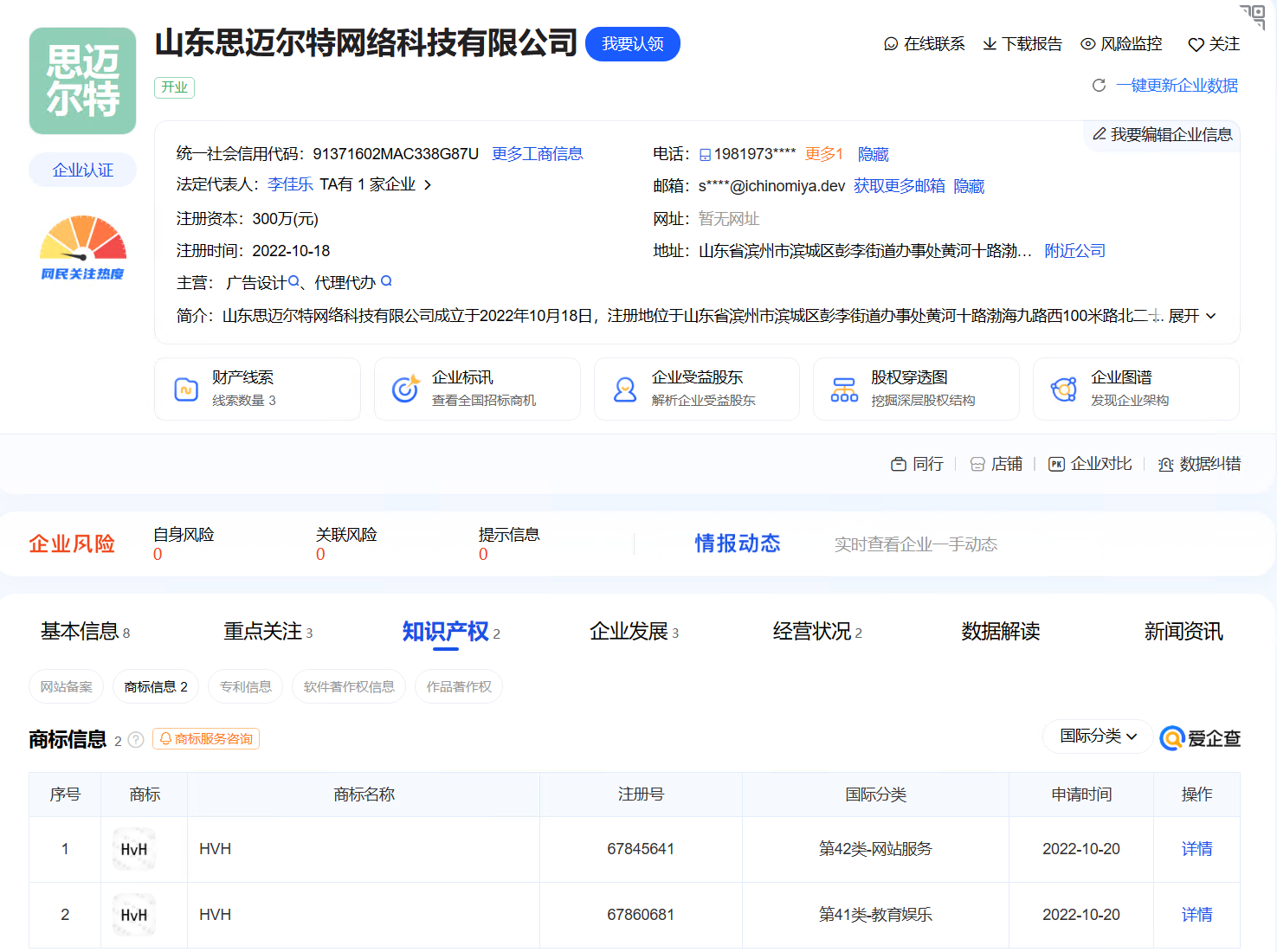Click 隐藏 link next to email
1277x952 pixels.
coord(969,186)
